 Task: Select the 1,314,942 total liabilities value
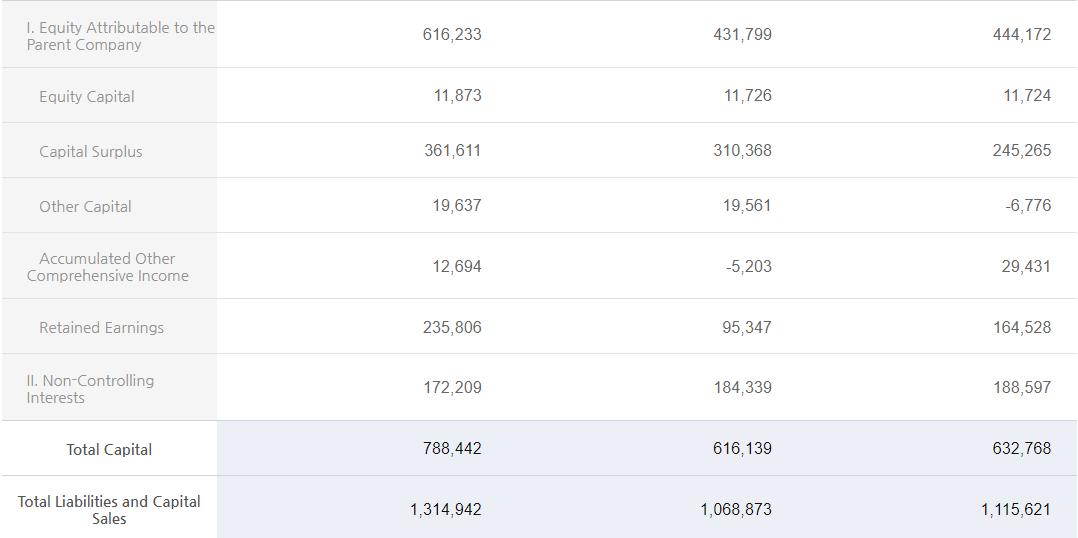pos(445,510)
